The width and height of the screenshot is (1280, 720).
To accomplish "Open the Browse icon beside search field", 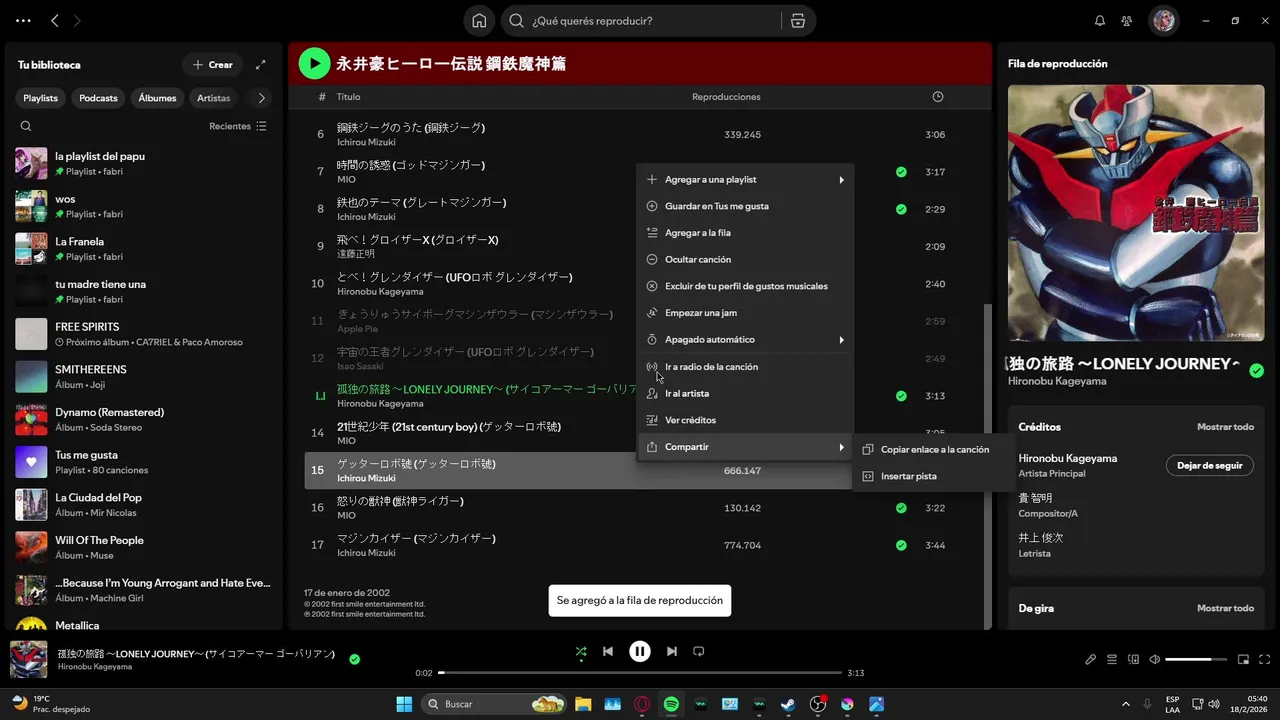I will coord(797,20).
